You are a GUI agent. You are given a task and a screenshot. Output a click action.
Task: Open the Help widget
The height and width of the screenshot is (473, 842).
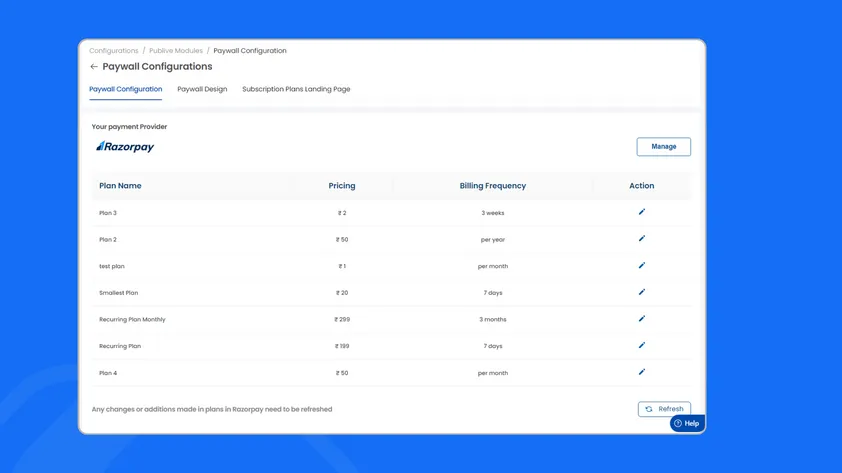687,423
